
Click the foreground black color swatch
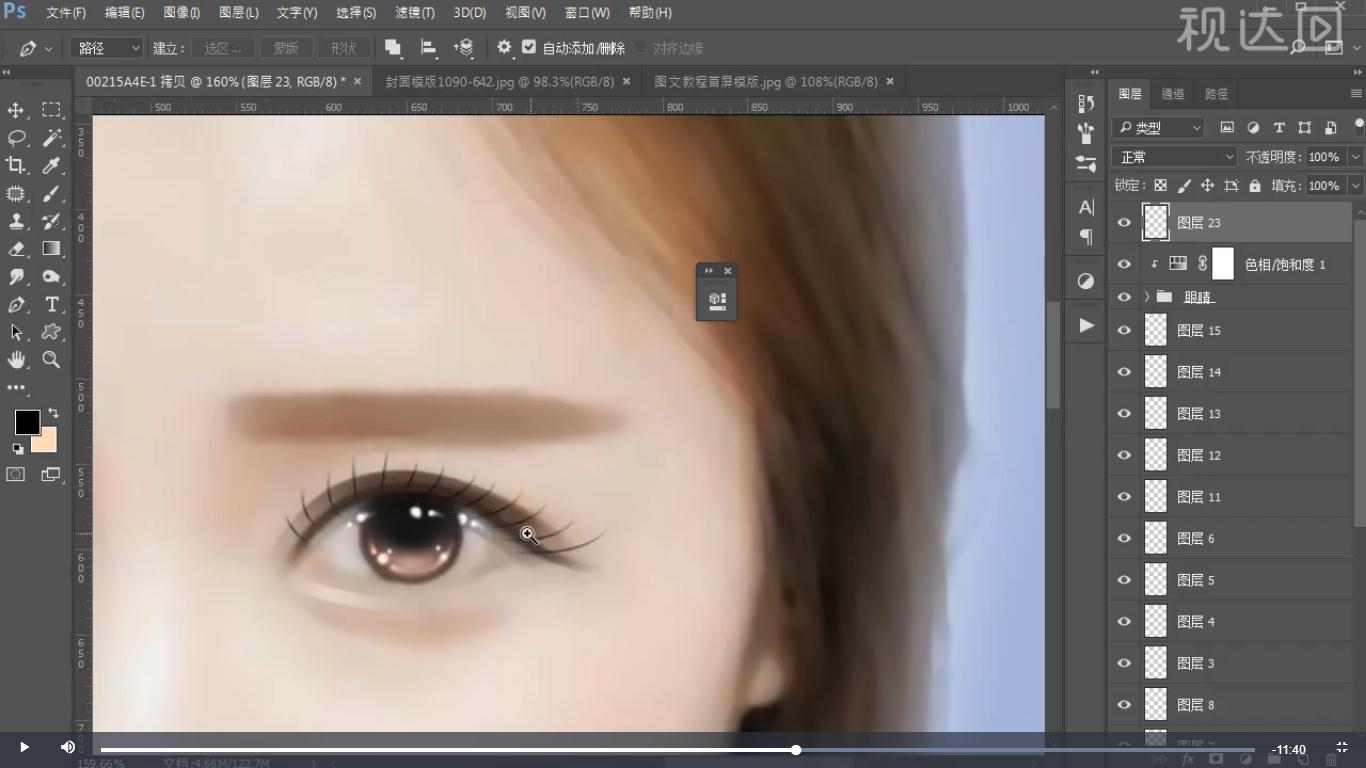[27, 422]
